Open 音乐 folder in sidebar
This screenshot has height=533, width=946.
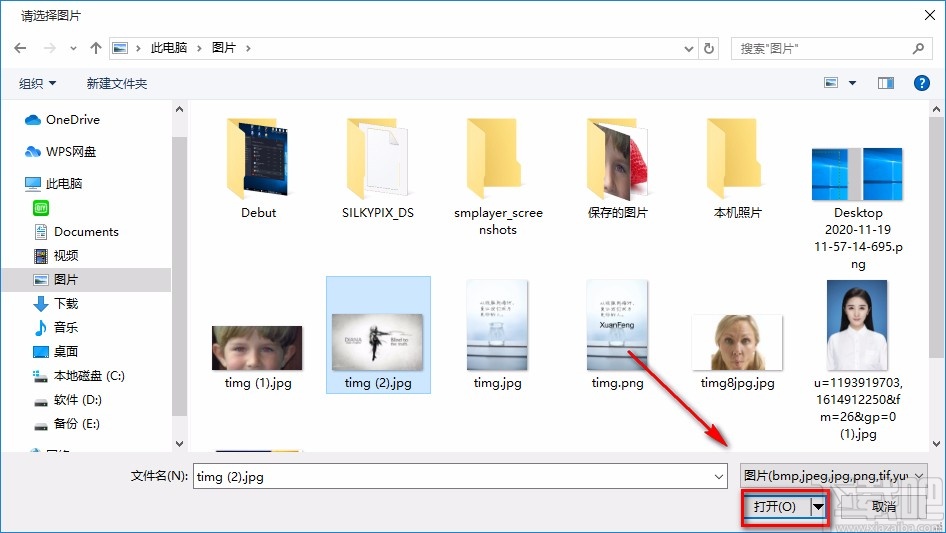[x=56, y=328]
